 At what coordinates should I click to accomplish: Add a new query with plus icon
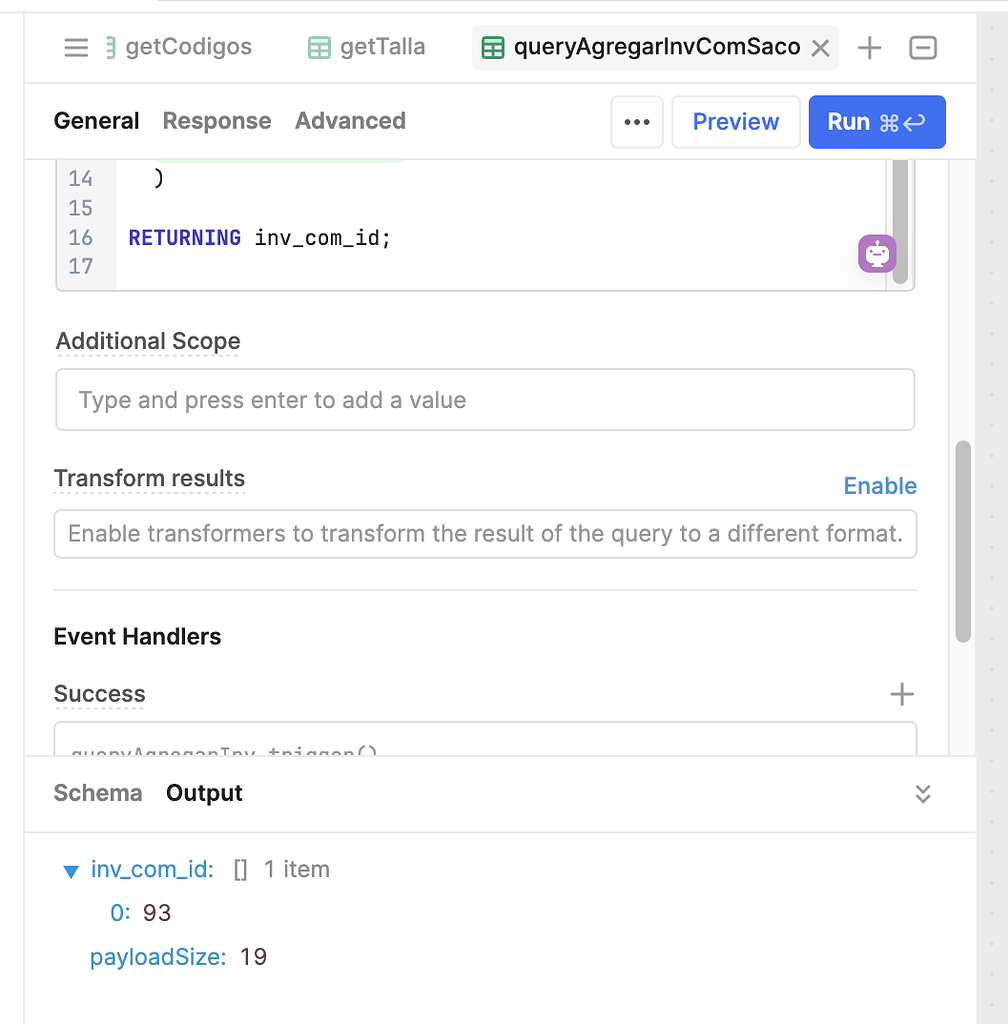869,48
